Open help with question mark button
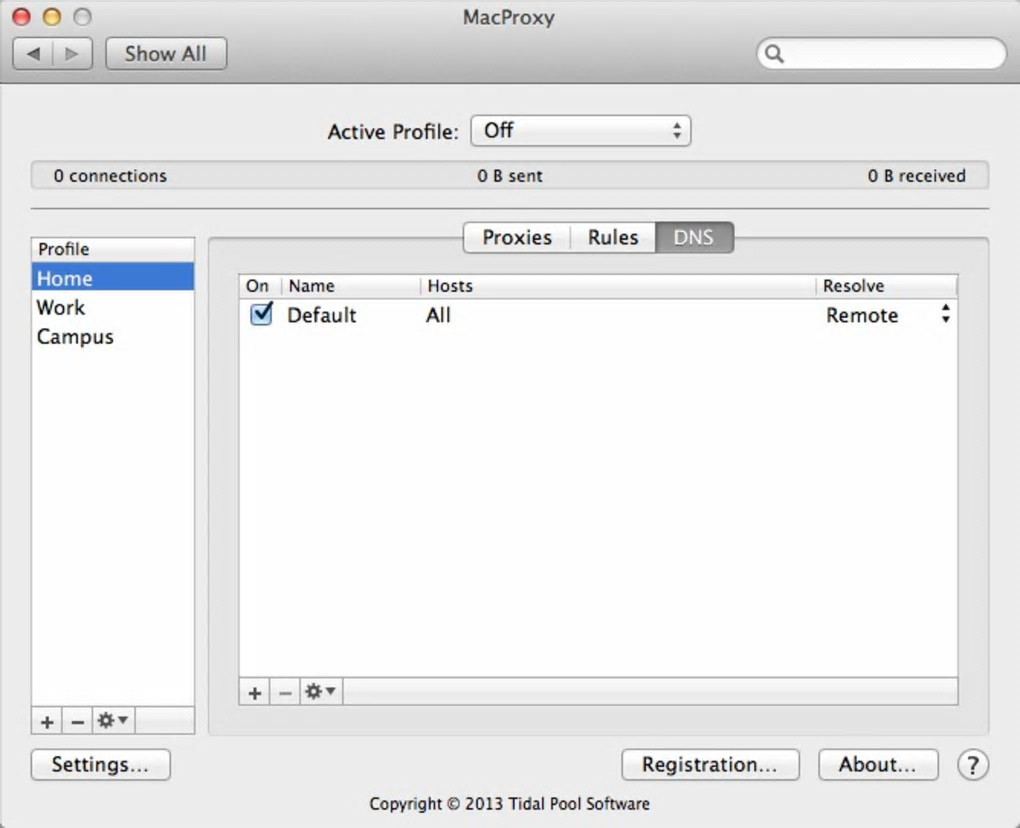 coord(973,765)
